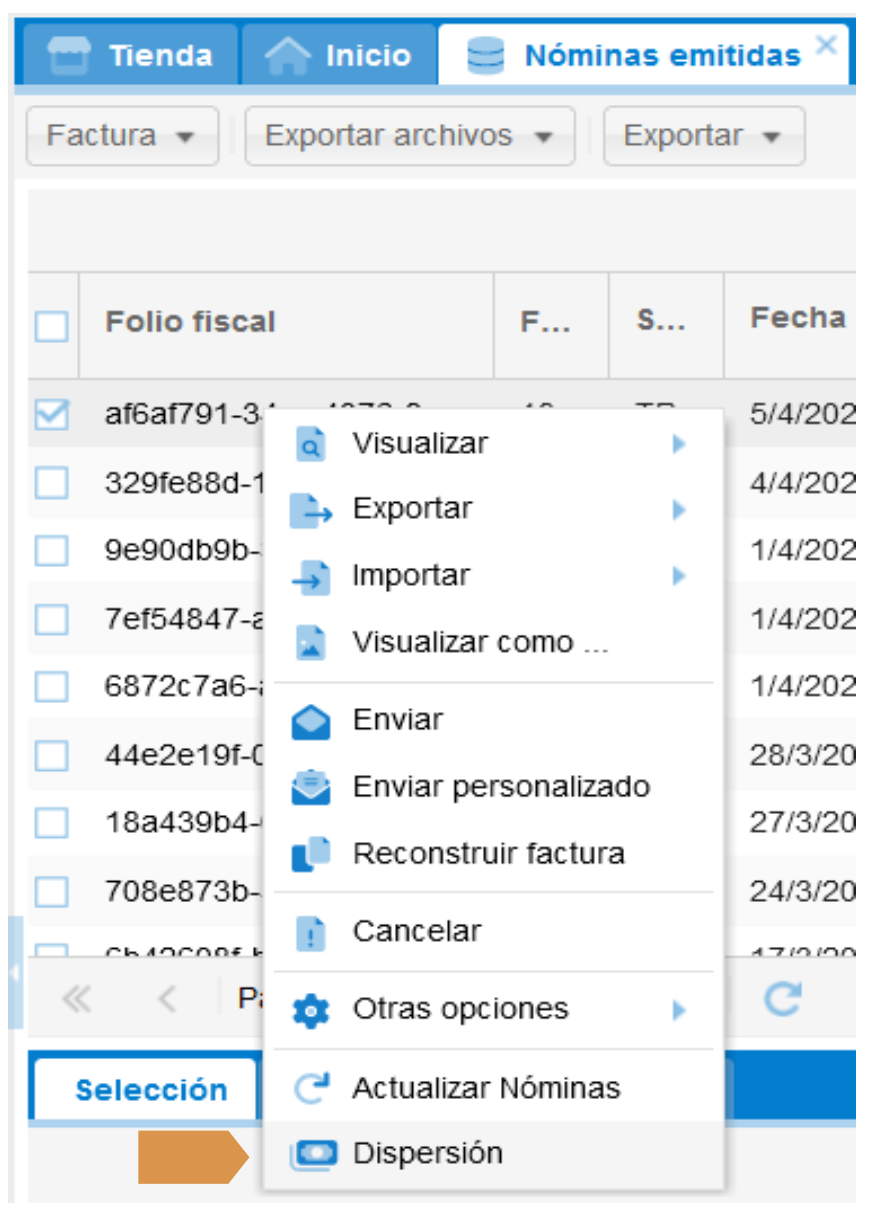Go to first page double-arrow button
The image size is (872, 1224).
(x=77, y=998)
